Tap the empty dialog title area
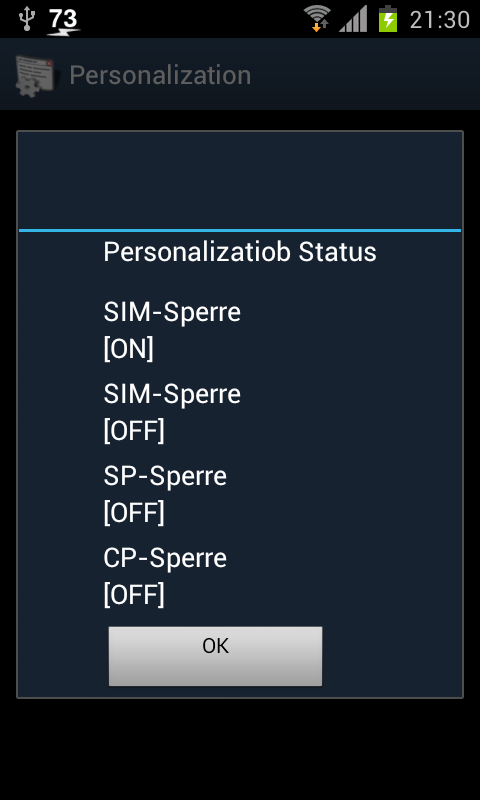 point(240,180)
